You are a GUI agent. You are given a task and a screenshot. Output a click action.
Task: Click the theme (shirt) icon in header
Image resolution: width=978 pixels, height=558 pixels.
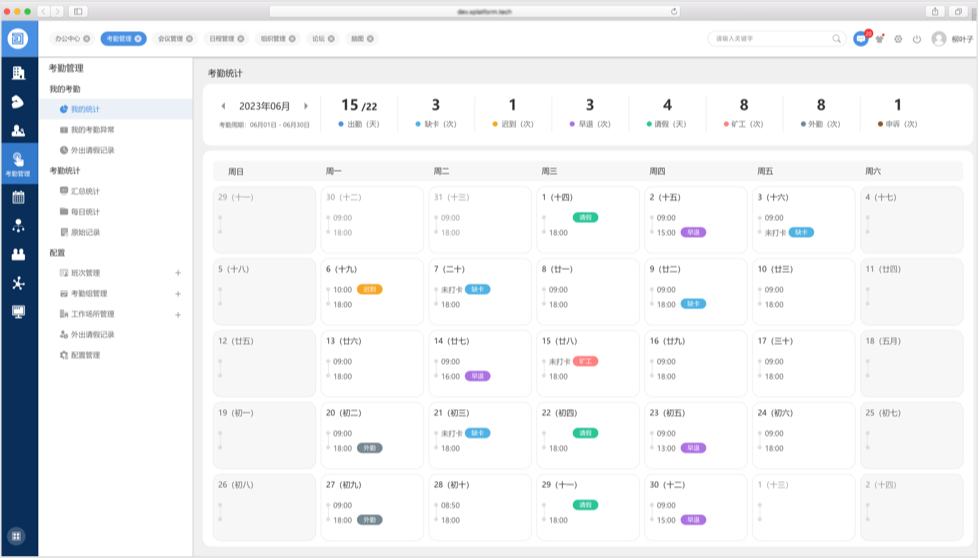[x=880, y=39]
